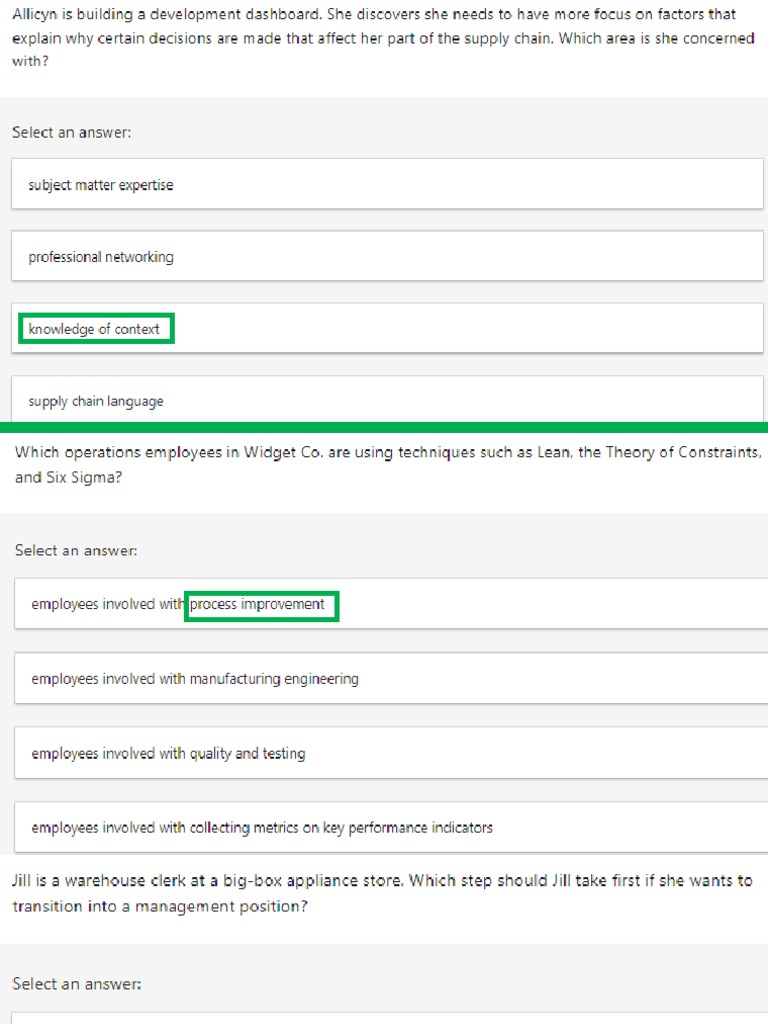Click the Jill warehouse clerk question text

pos(380,893)
